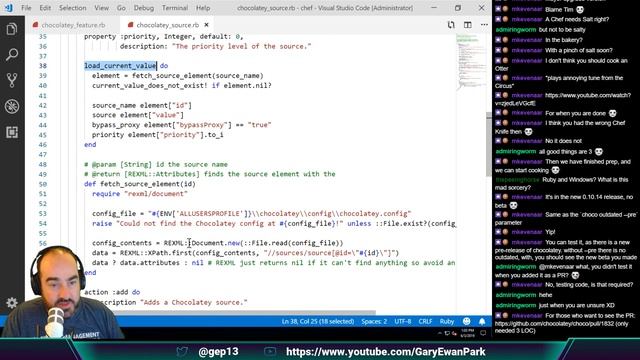Open the Edit menu

(x=45, y=8)
